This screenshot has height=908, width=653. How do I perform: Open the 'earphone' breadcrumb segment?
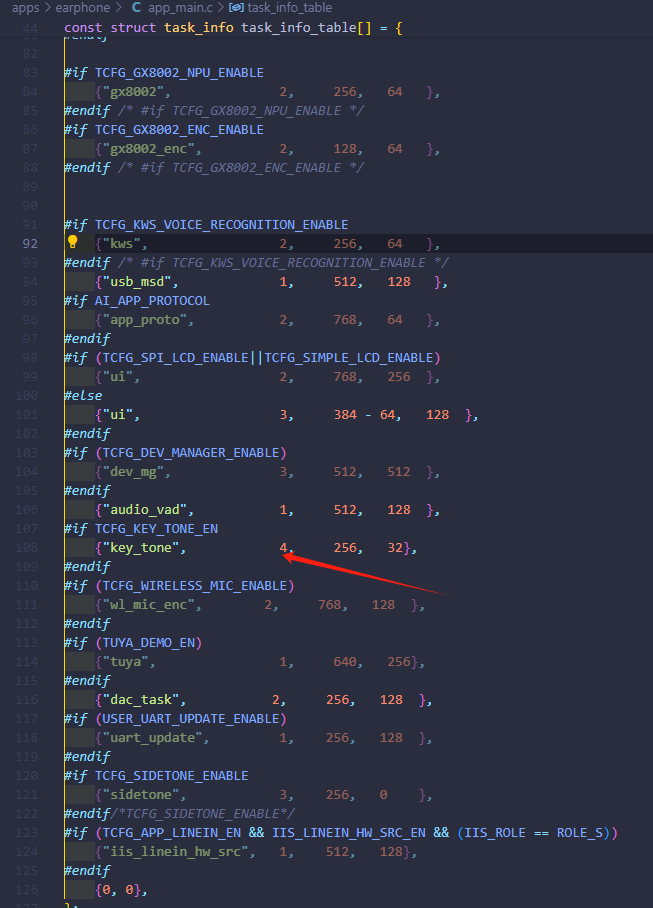click(82, 8)
